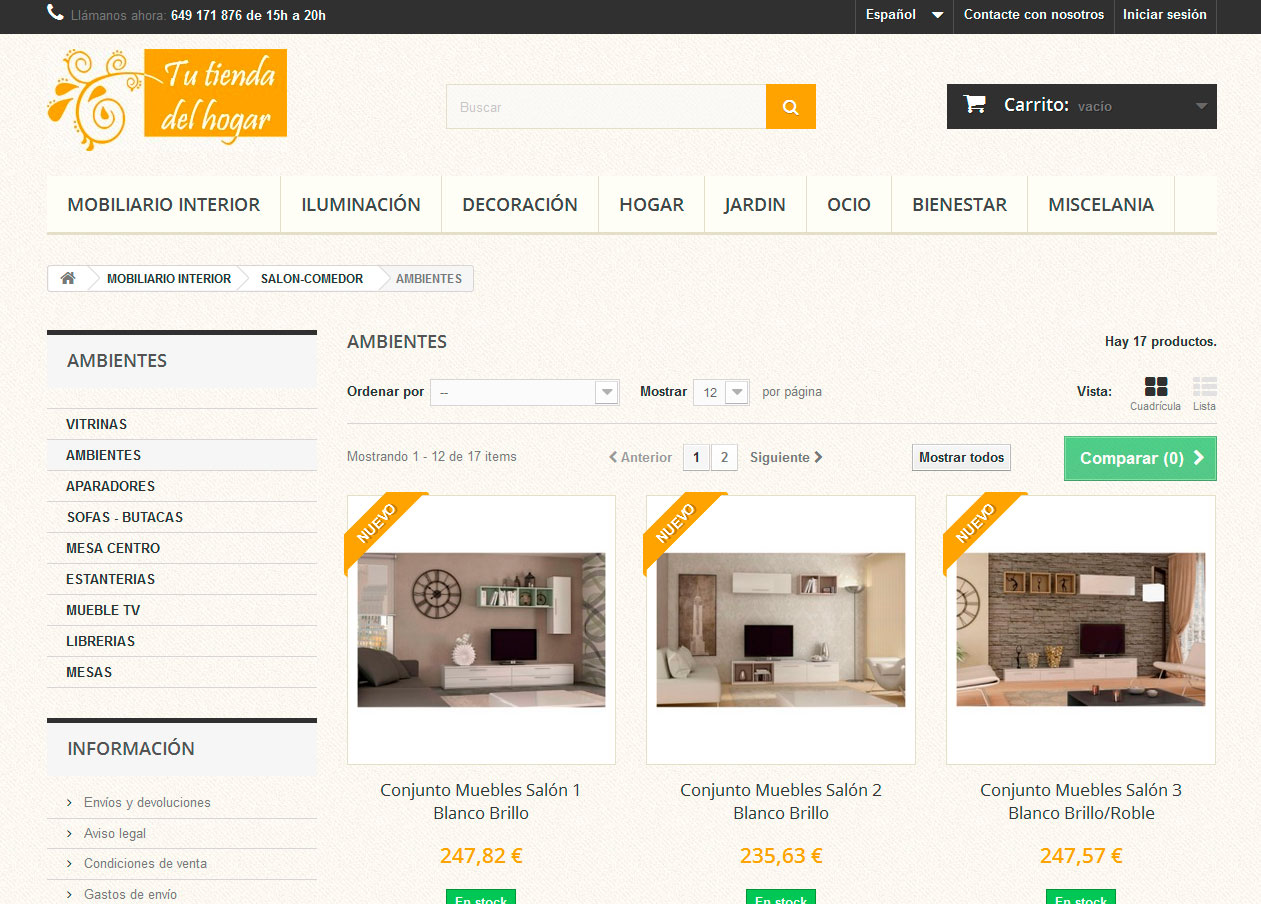Click the Mostrando 1 - 12 de 17 items text
This screenshot has width=1261, height=904.
432,457
